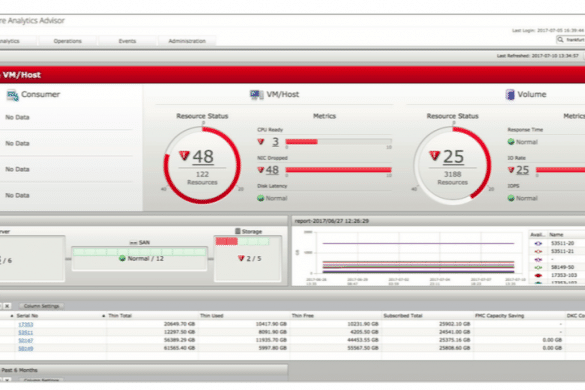Click SAN green Normal status icon

coord(122,258)
